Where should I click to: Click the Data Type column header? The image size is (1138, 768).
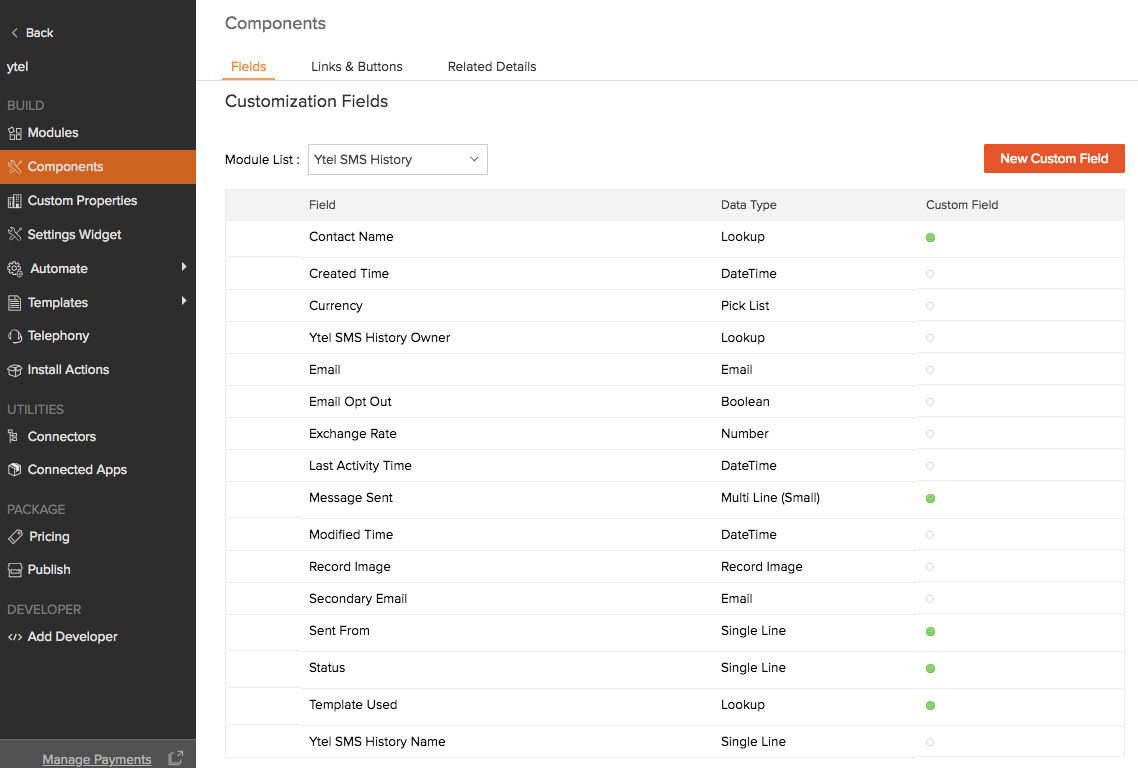748,205
